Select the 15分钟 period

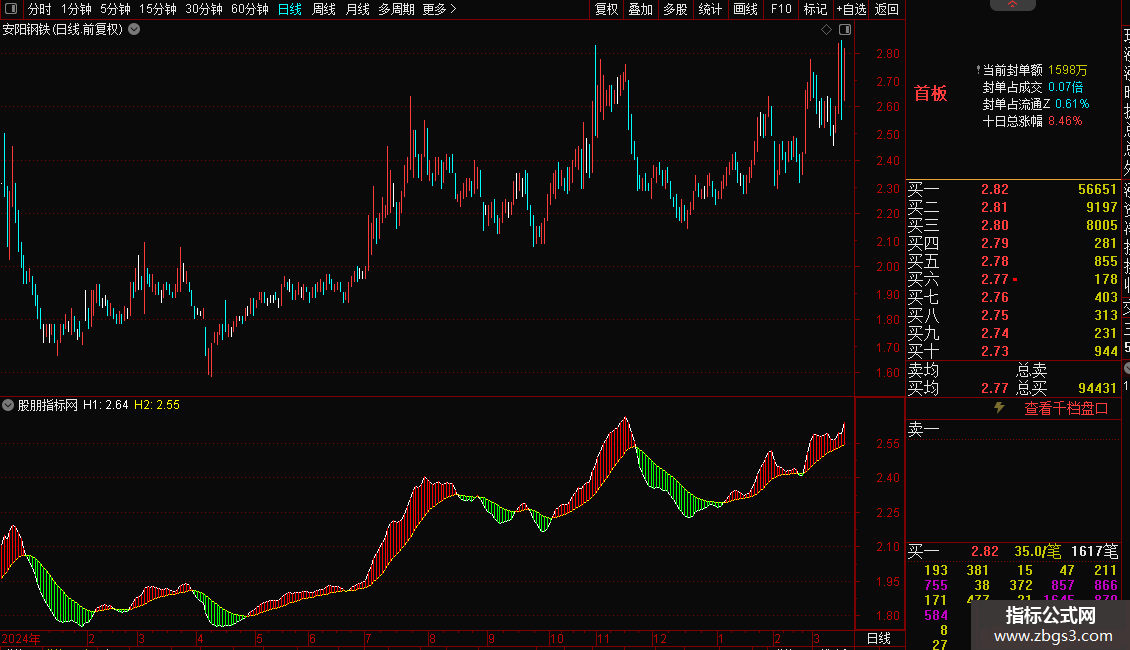[158, 9]
